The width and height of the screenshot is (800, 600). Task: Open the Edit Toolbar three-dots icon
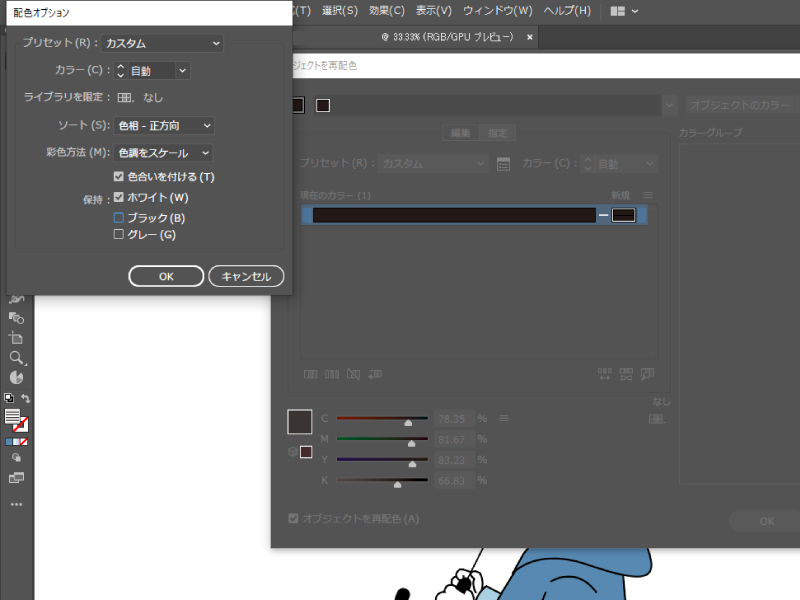(x=16, y=505)
